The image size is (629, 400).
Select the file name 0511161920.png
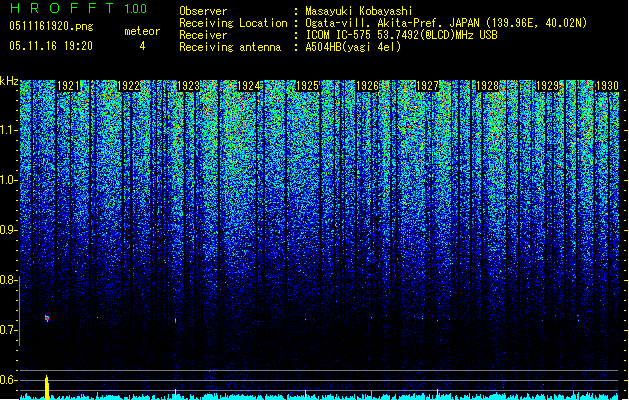tap(51, 26)
